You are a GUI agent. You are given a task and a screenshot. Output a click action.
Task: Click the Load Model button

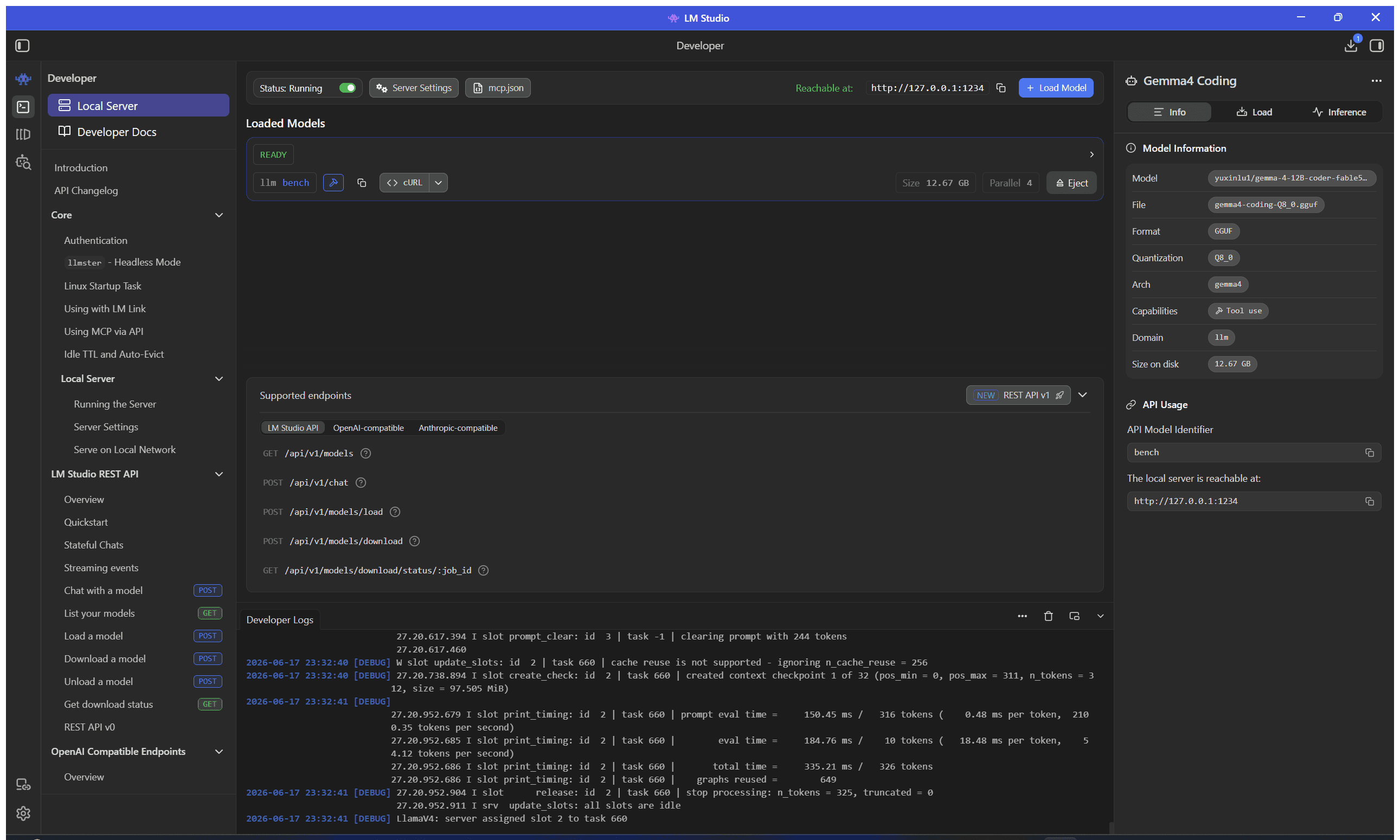pos(1056,88)
